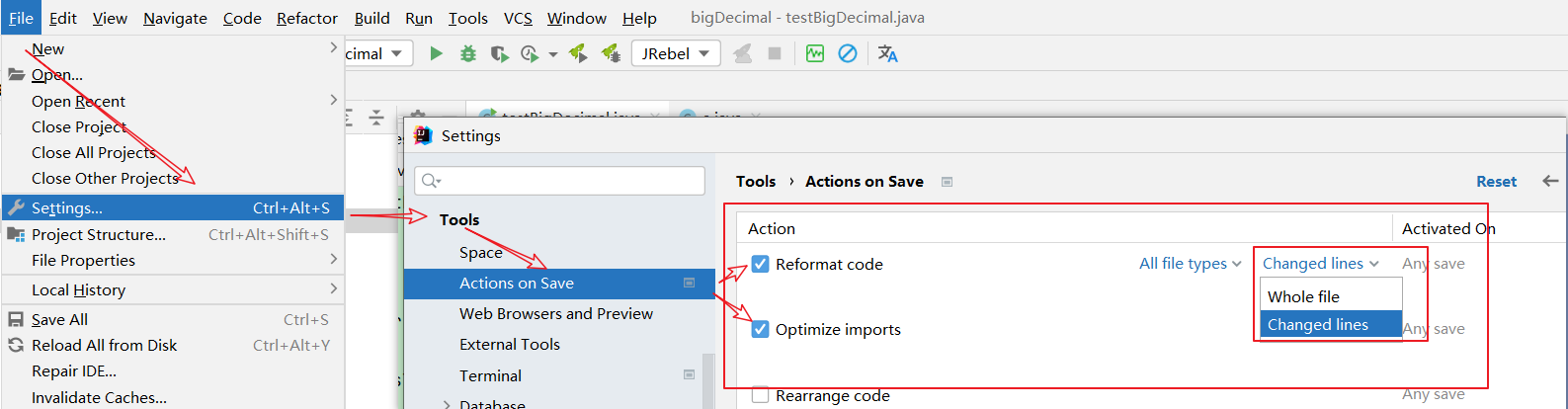Choose Changed lines in the dropdown list
This screenshot has width=1568, height=409.
pyautogui.click(x=1331, y=324)
